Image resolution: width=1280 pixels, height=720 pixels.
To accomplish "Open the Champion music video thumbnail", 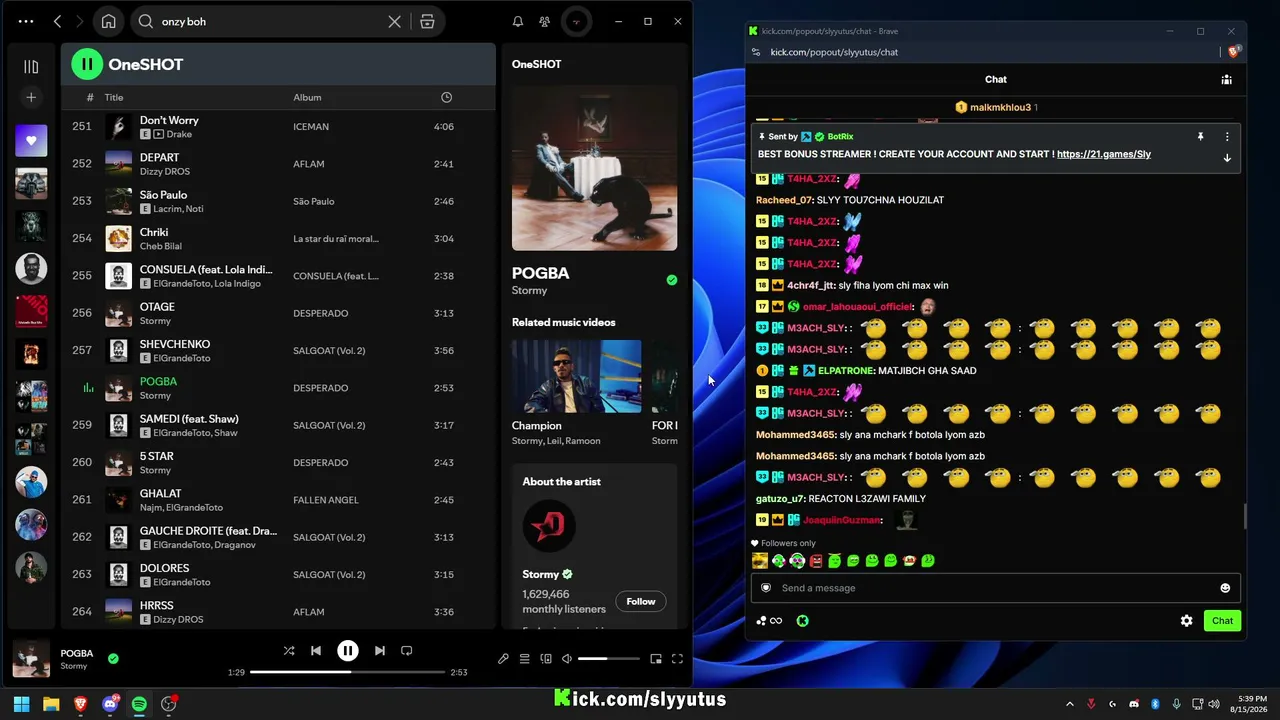I will 577,376.
